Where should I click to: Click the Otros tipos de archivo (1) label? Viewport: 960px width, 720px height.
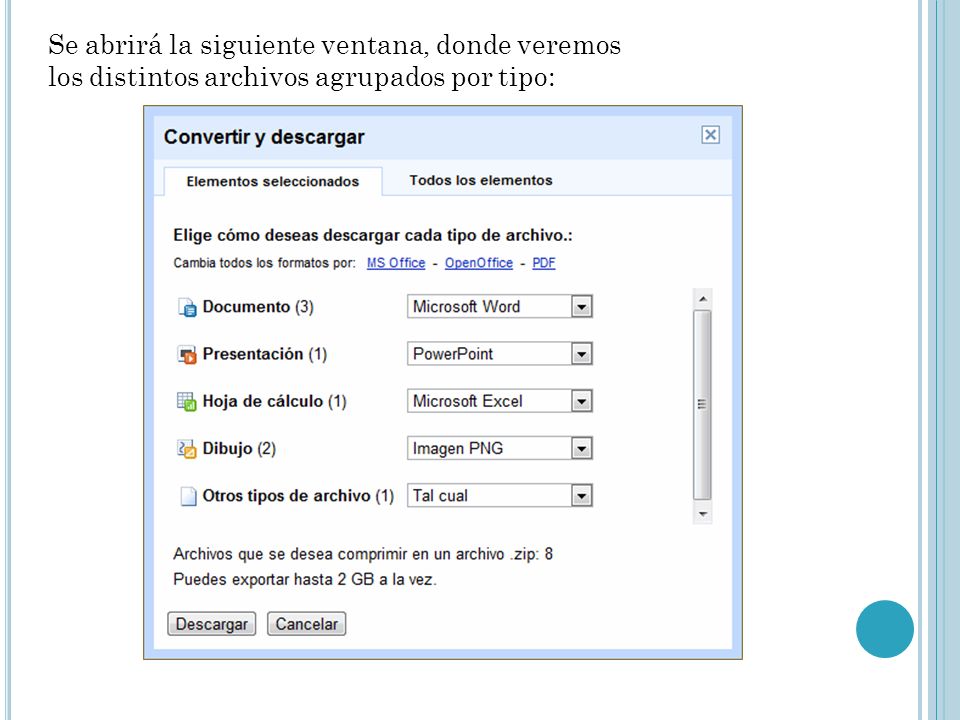[298, 495]
